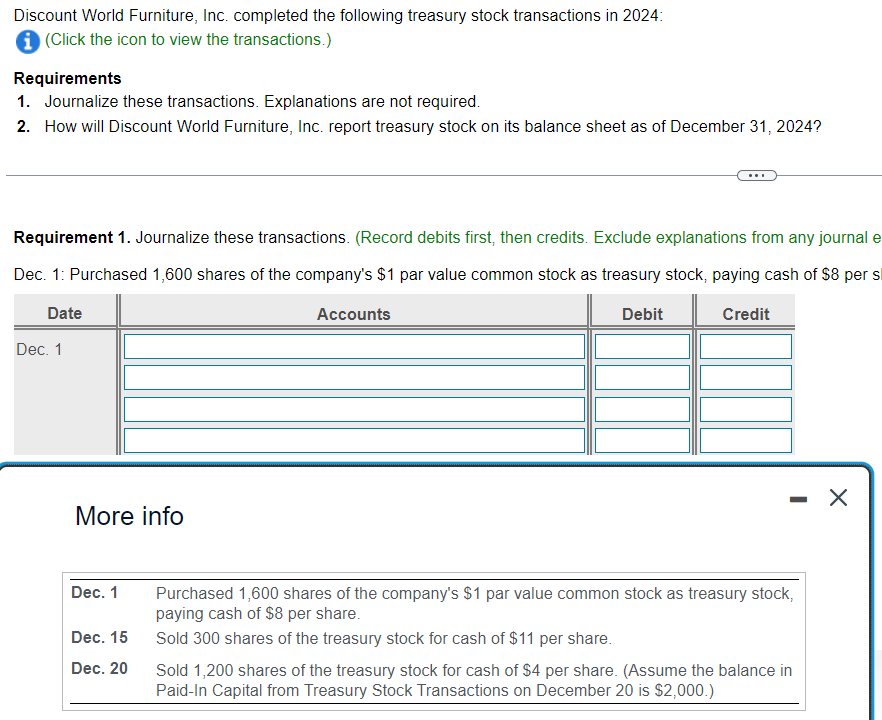Image resolution: width=882 pixels, height=720 pixels.
Task: Click the third row Credit field
Action: [x=746, y=409]
